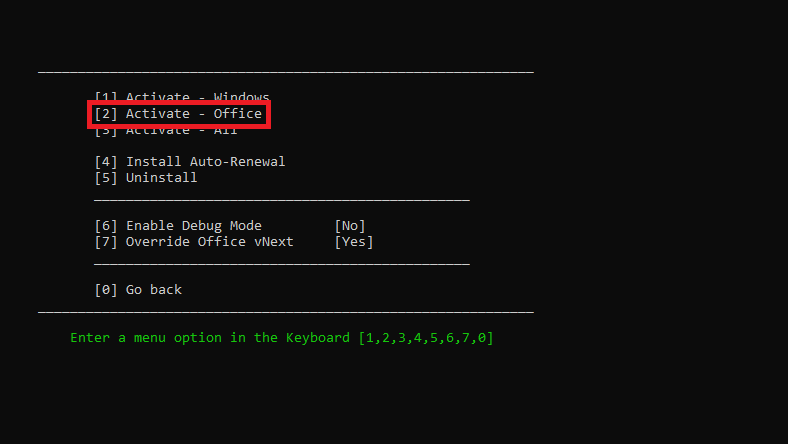The height and width of the screenshot is (444, 788).
Task: Click the [No] debug mode value
Action: tap(350, 226)
